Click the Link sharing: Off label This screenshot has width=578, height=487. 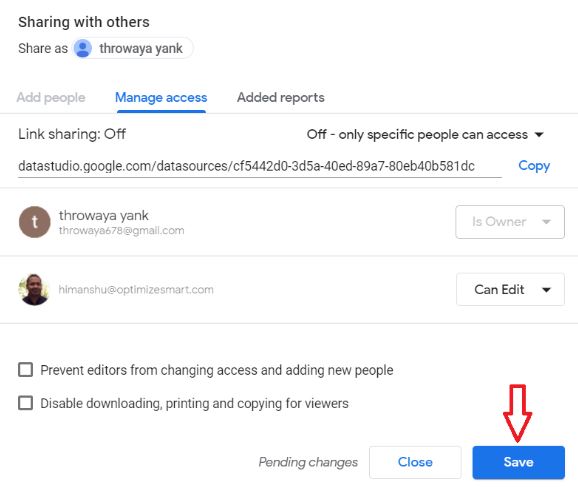click(72, 134)
